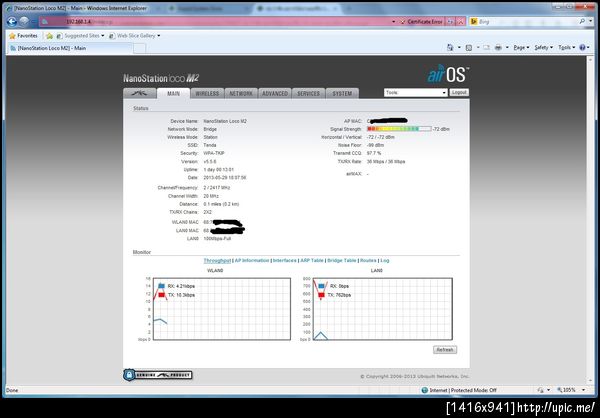The image size is (600, 418).
Task: Open the search provider dropdown arrow
Action: 591,22
